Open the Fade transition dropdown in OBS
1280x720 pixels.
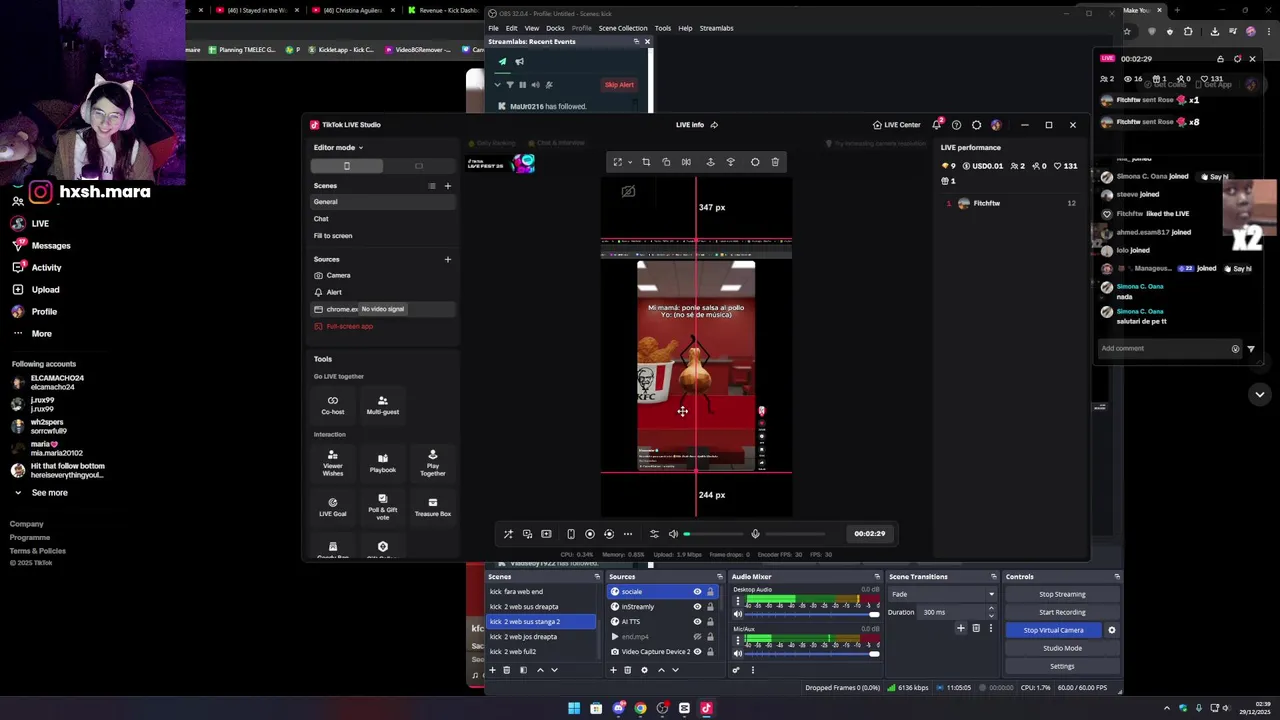(942, 594)
